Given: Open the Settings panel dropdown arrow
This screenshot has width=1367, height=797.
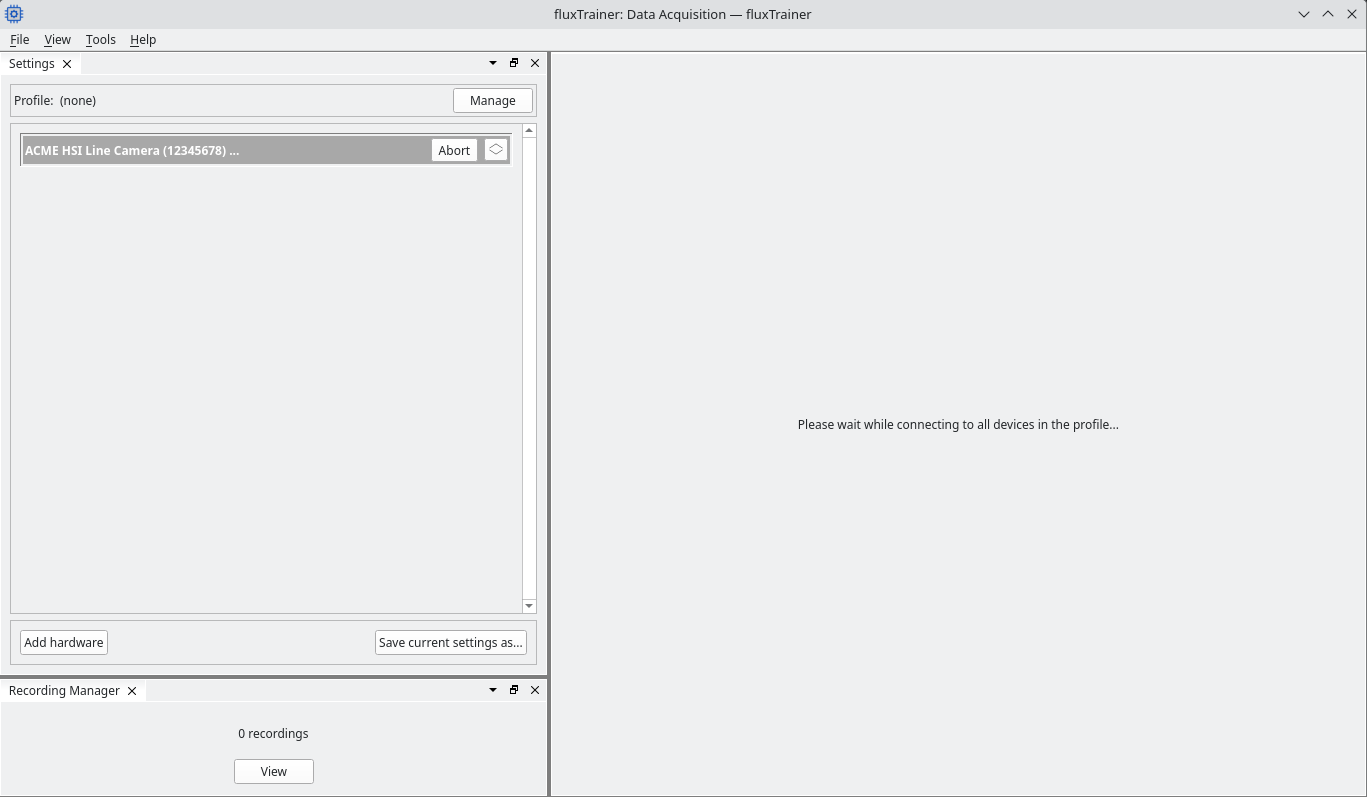Looking at the screenshot, I should (493, 63).
